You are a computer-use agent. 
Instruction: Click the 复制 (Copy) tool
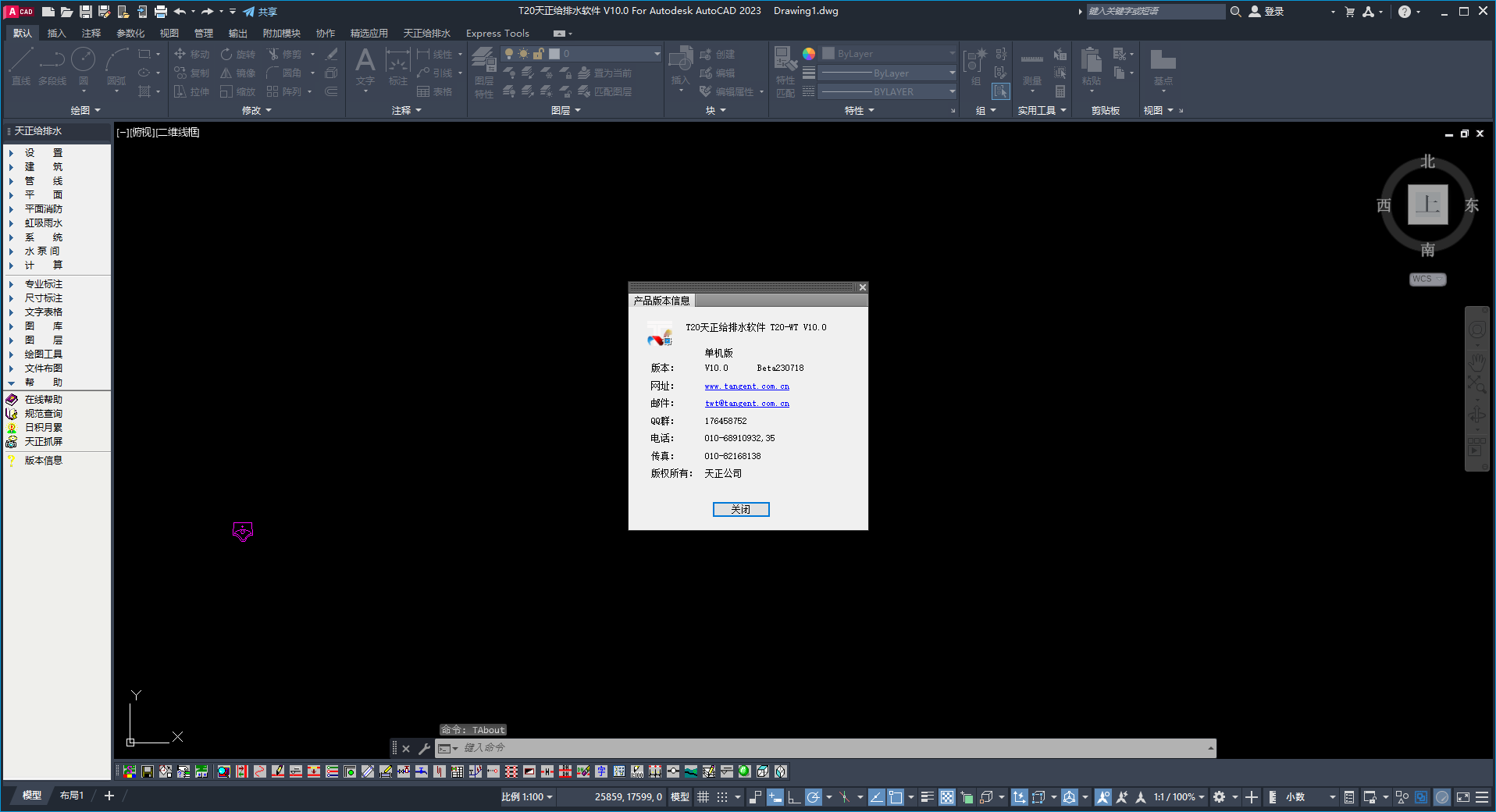[192, 73]
